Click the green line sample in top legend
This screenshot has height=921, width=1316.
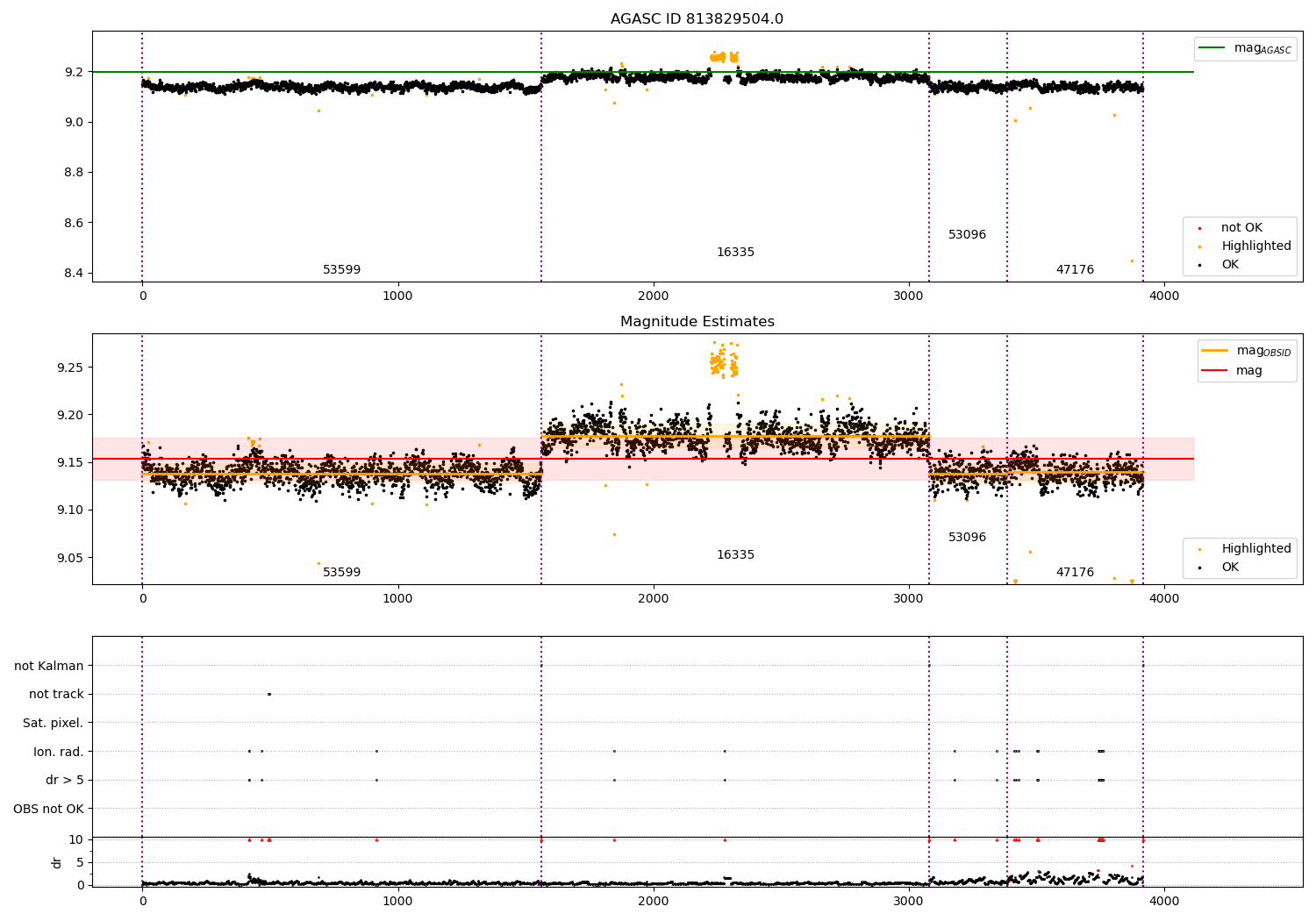click(1212, 48)
